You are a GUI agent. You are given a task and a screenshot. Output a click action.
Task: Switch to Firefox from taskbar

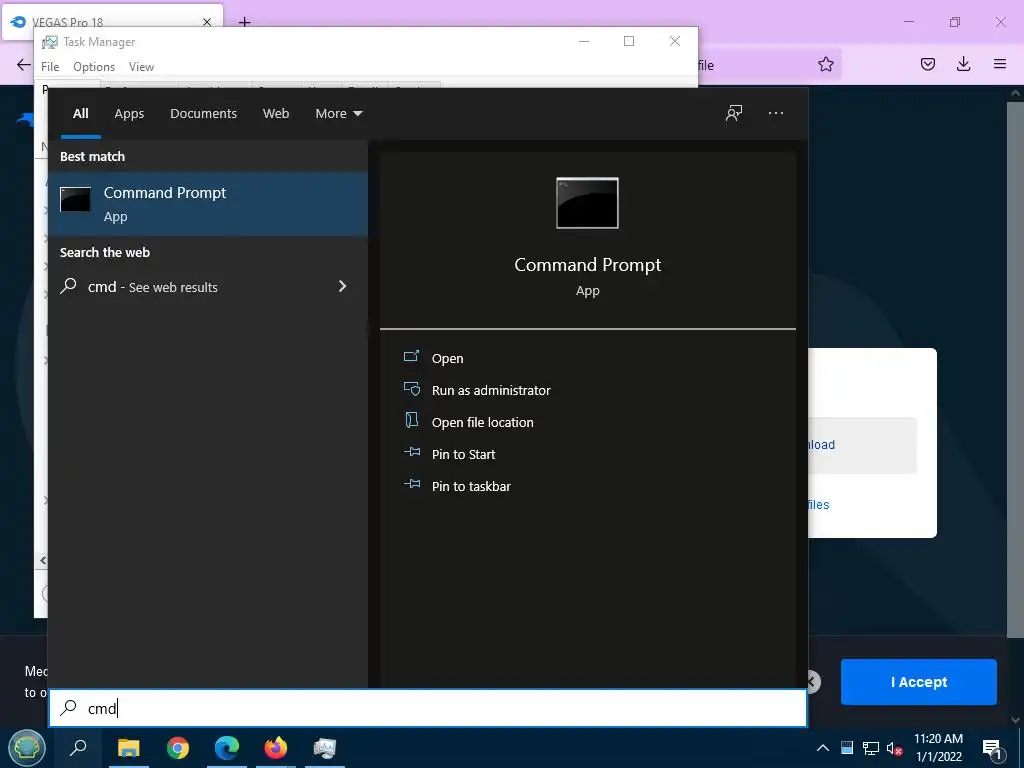(276, 748)
